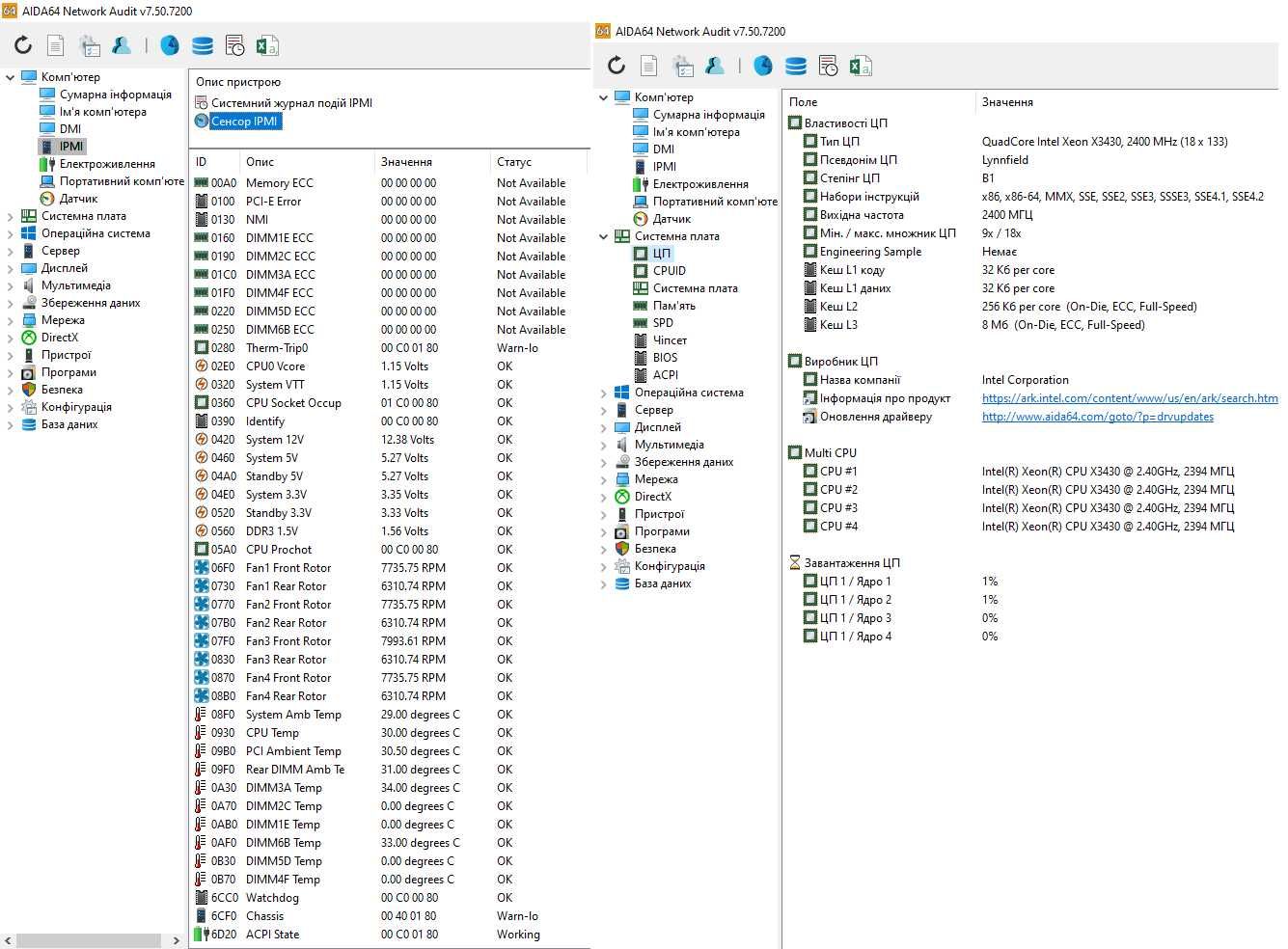Expand Операційна система in right window tree

604,393
